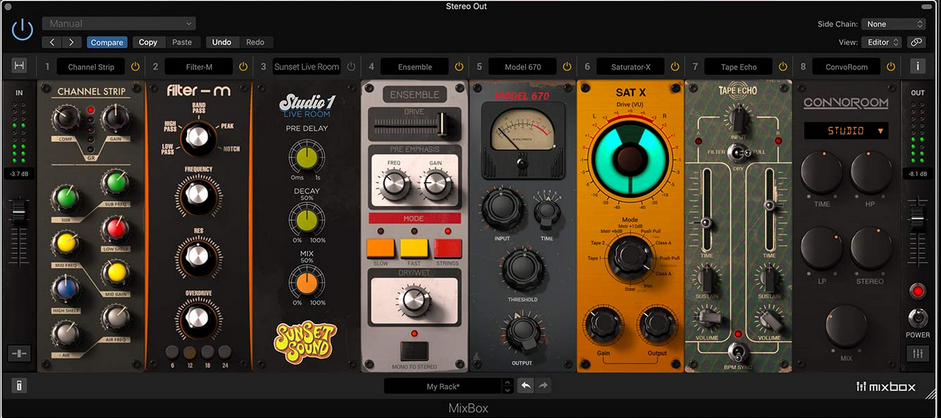The height and width of the screenshot is (418, 941).
Task: Click the rack width icon beside slot 1
Action: (19, 66)
